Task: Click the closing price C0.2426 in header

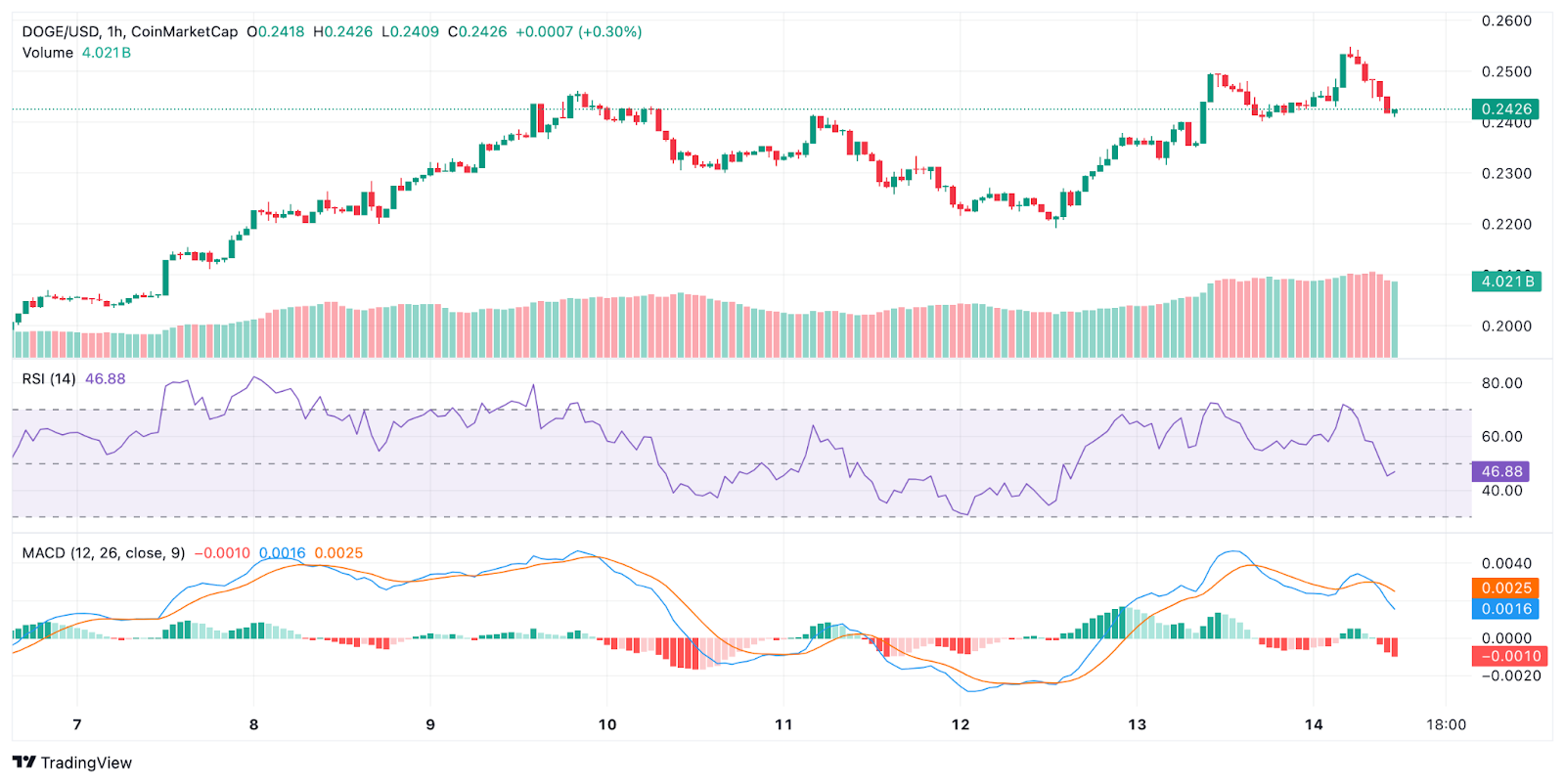Action: [477, 31]
